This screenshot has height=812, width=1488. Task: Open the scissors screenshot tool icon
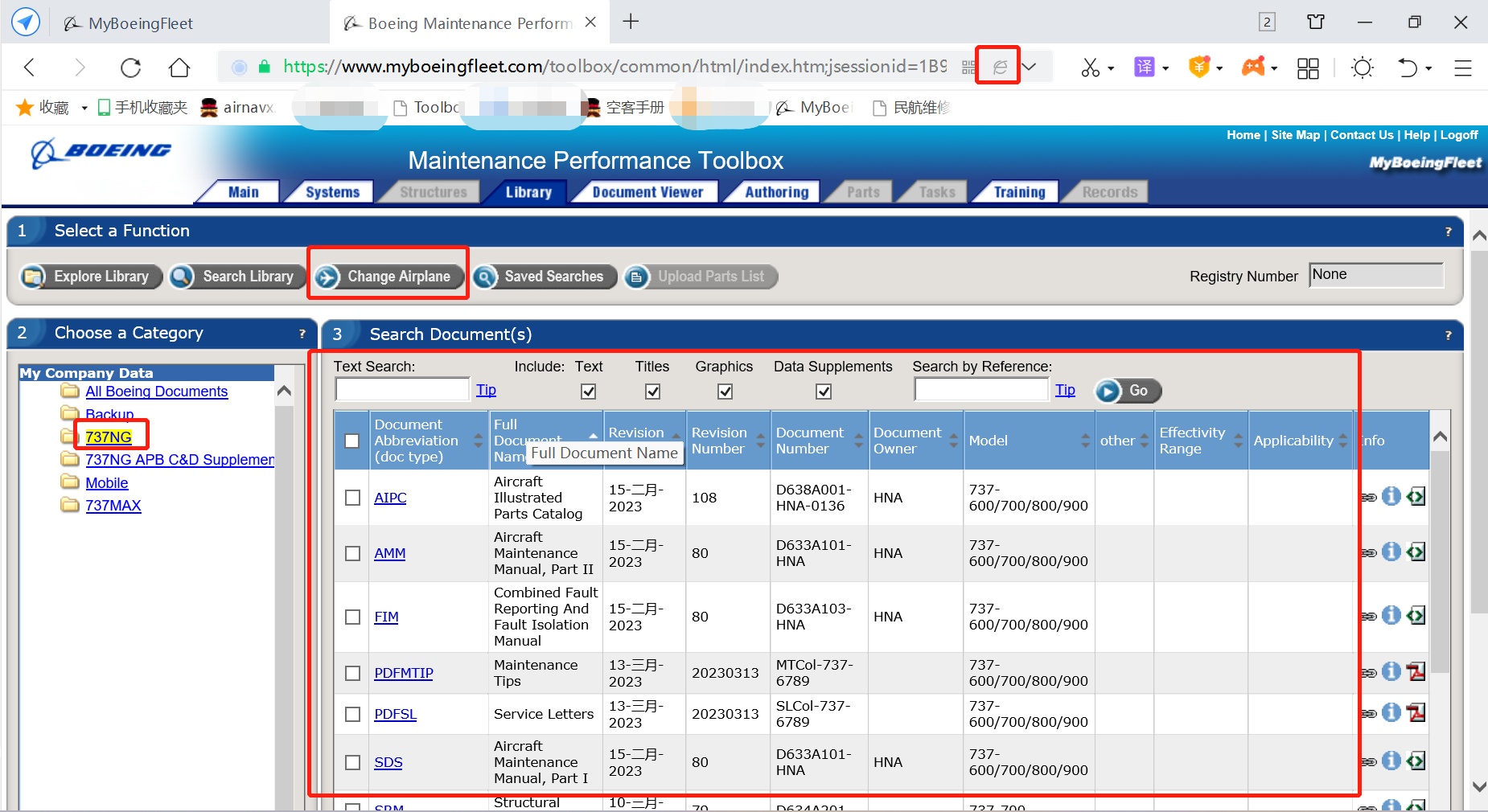1091,68
